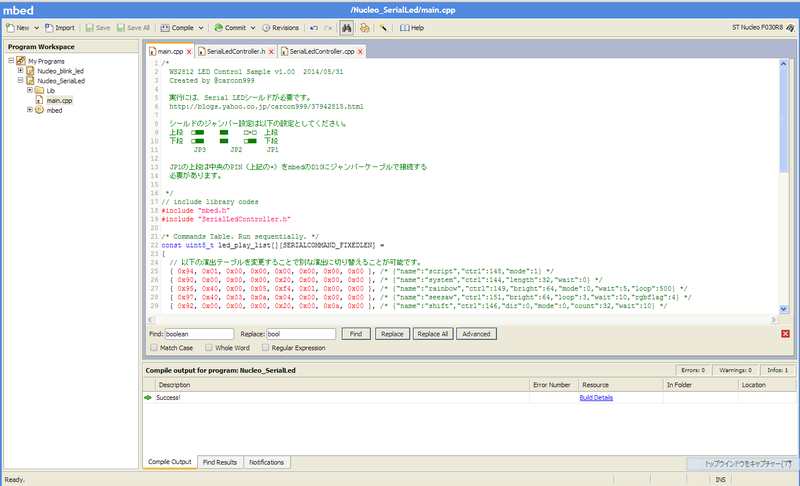This screenshot has height=486, width=800.
Task: Toggle the binoculars find icon
Action: pyautogui.click(x=346, y=28)
